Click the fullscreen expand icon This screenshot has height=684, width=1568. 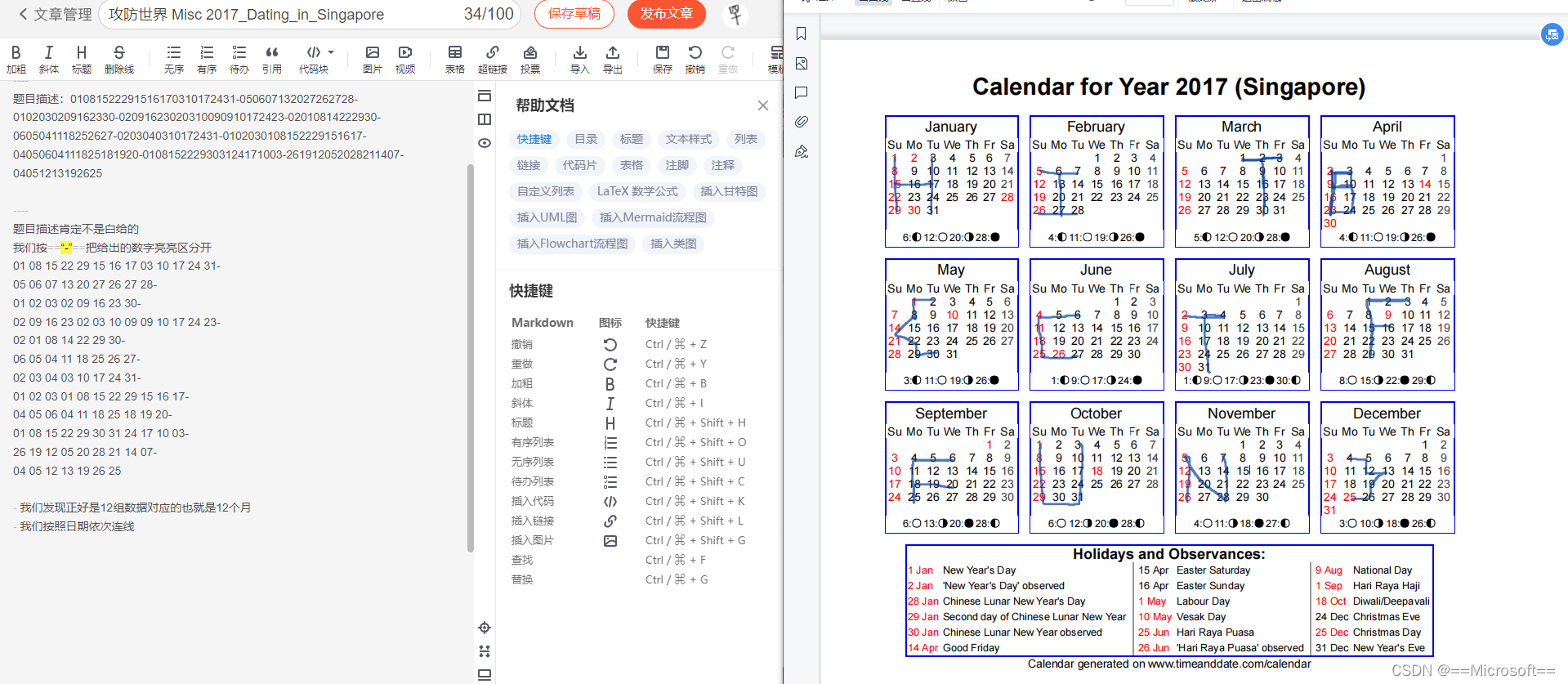[x=485, y=651]
